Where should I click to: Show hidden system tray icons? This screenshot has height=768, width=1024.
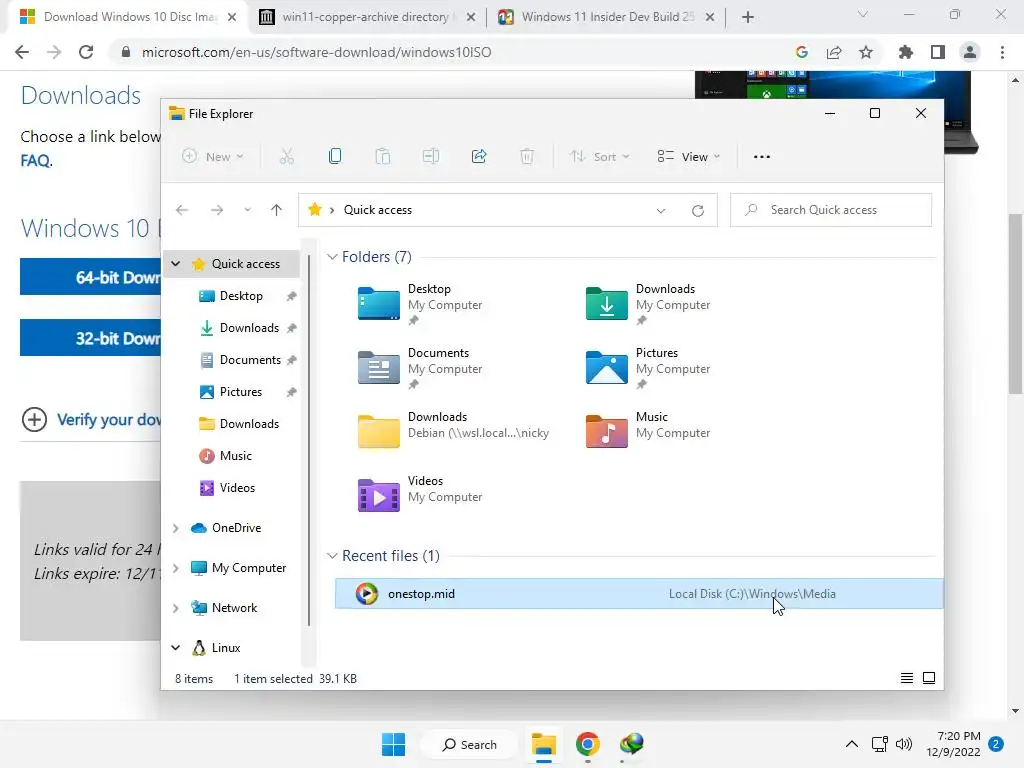pyautogui.click(x=852, y=744)
